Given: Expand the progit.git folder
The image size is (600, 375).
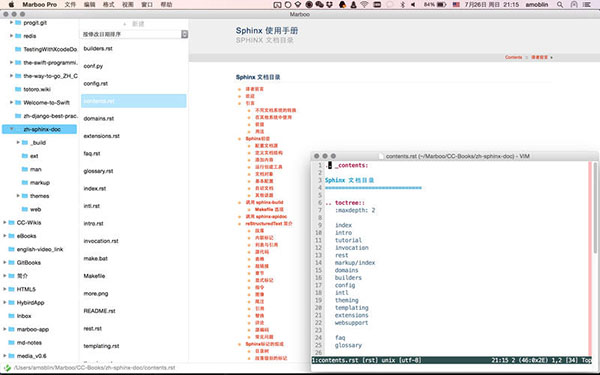Looking at the screenshot, I should pyautogui.click(x=11, y=23).
